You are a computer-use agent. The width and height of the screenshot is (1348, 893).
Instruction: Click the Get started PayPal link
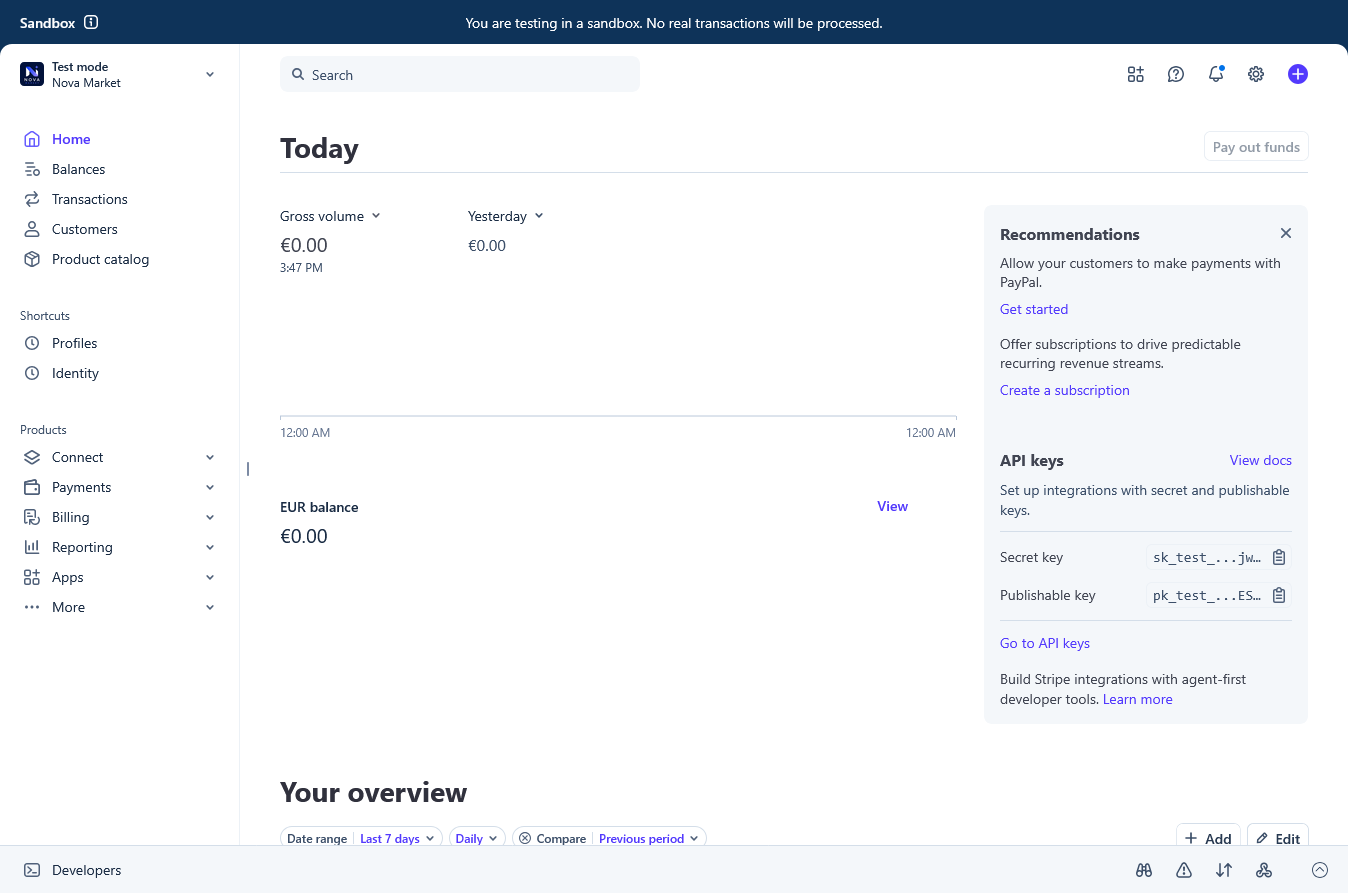click(1034, 309)
